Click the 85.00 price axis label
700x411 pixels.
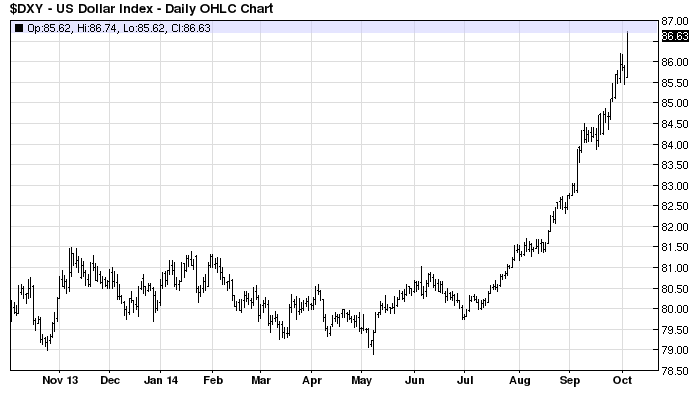coord(675,103)
